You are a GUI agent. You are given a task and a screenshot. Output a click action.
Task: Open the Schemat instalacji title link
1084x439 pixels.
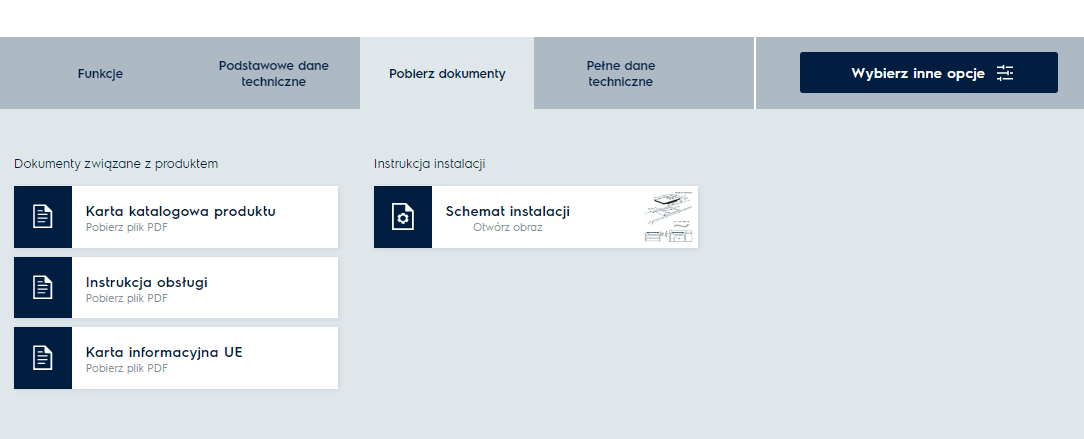(x=507, y=211)
